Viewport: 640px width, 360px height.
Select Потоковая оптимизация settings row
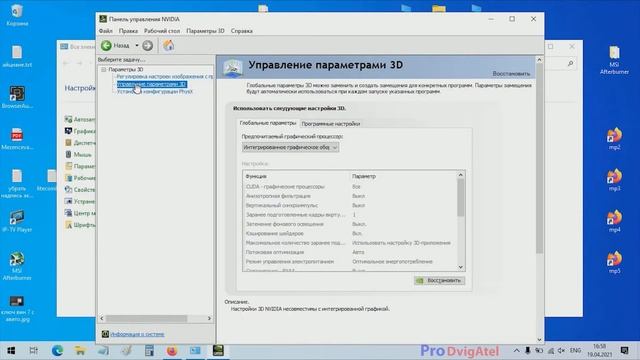tap(350, 252)
